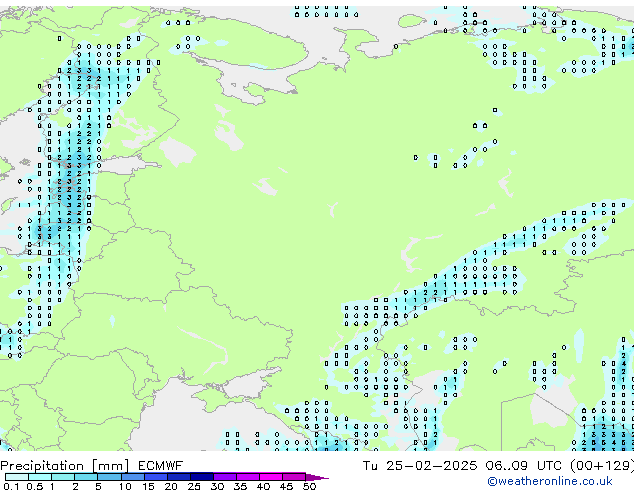
Task: Click the 35–40 mm legend color box
Action: [248, 477]
